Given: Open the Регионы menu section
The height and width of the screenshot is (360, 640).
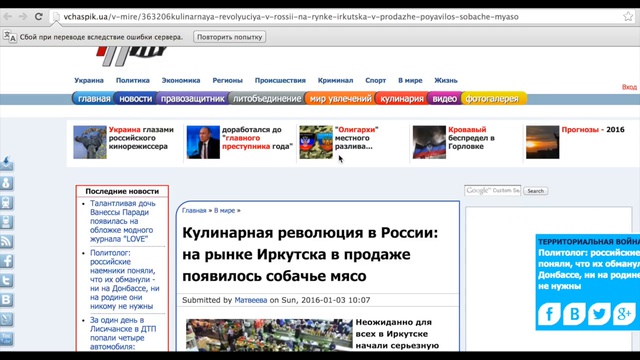Looking at the screenshot, I should [x=227, y=80].
